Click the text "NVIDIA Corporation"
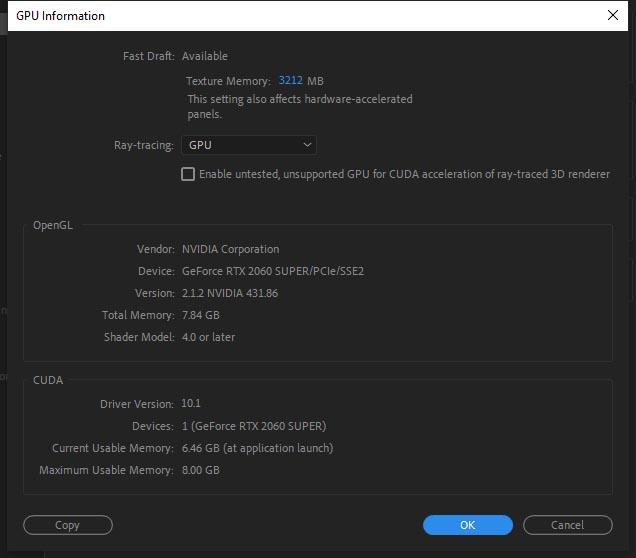636x558 pixels. 230,249
